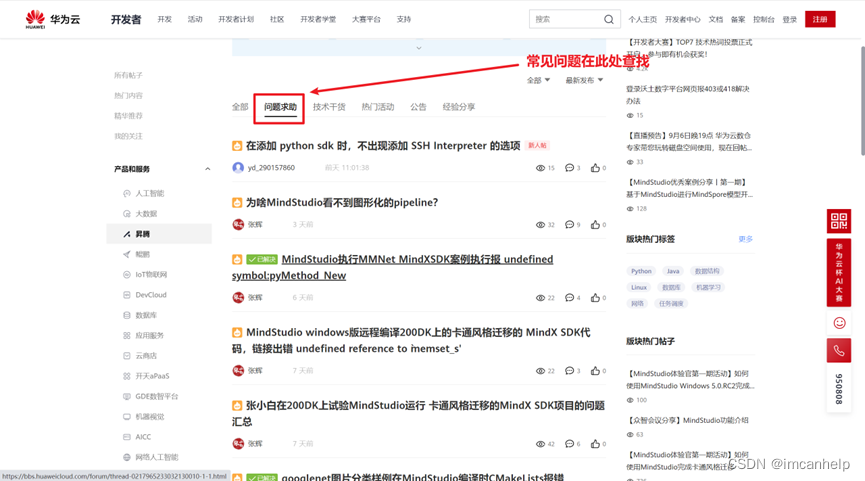Viewport: 865px width, 481px height.
Task: Collapse the 产品和服务 section
Action: point(207,169)
